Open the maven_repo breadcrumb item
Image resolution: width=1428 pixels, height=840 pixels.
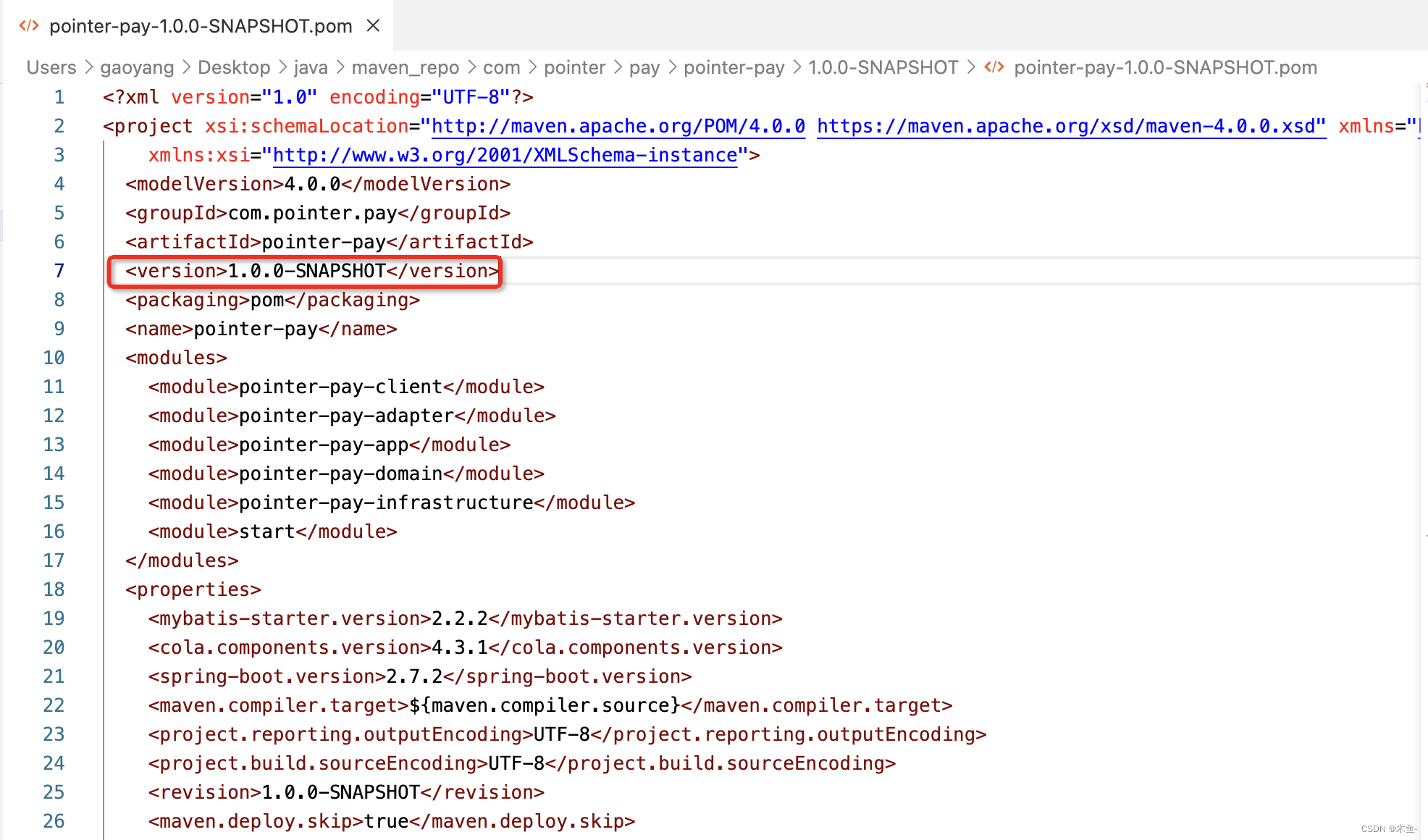pos(405,67)
